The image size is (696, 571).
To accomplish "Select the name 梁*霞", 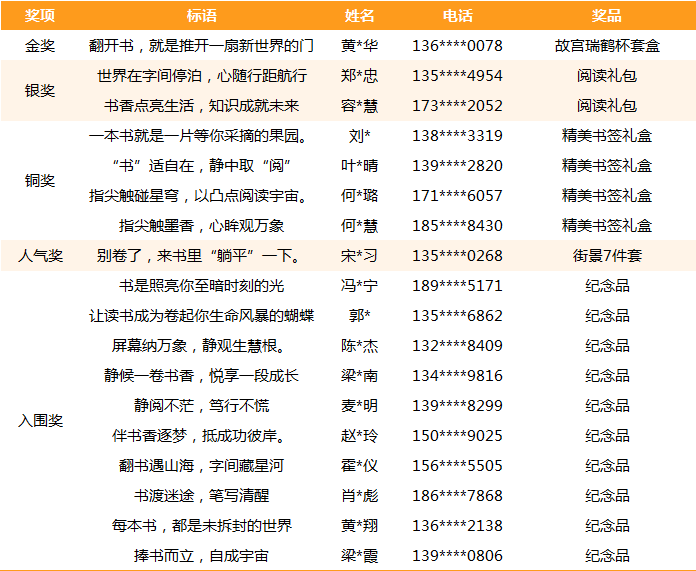I will click(360, 555).
